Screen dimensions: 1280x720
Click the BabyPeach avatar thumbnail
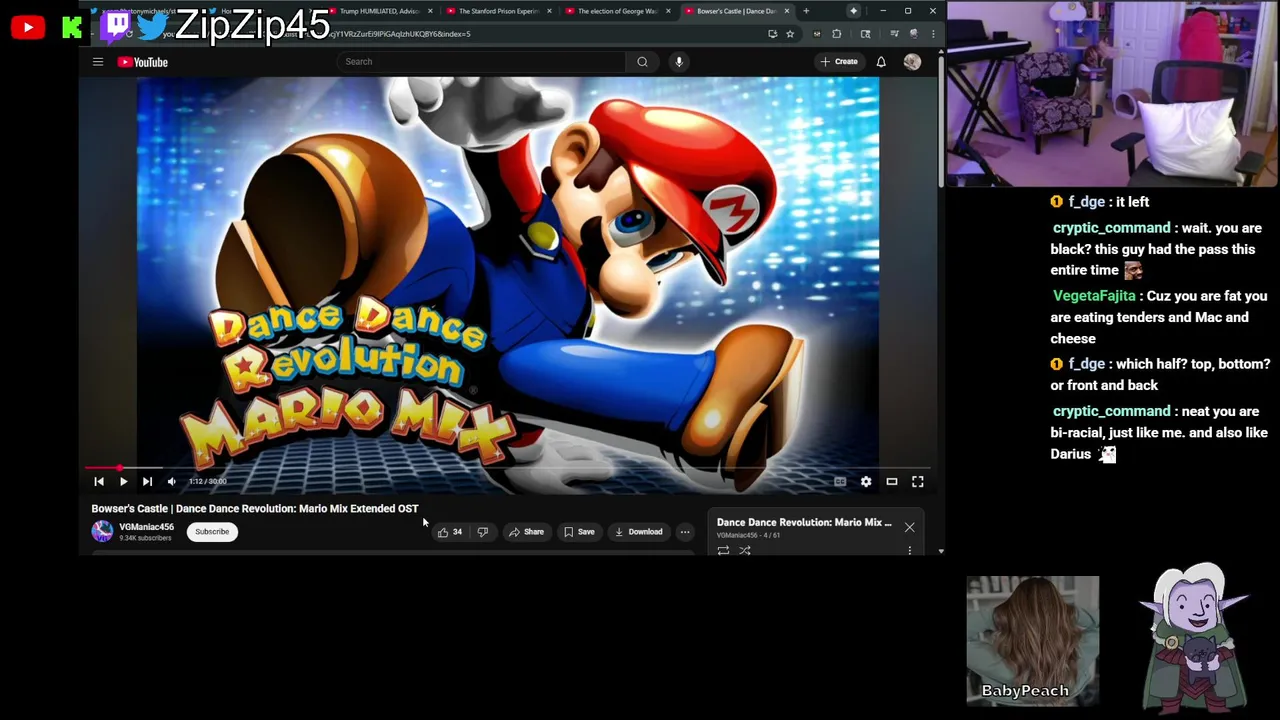1033,640
